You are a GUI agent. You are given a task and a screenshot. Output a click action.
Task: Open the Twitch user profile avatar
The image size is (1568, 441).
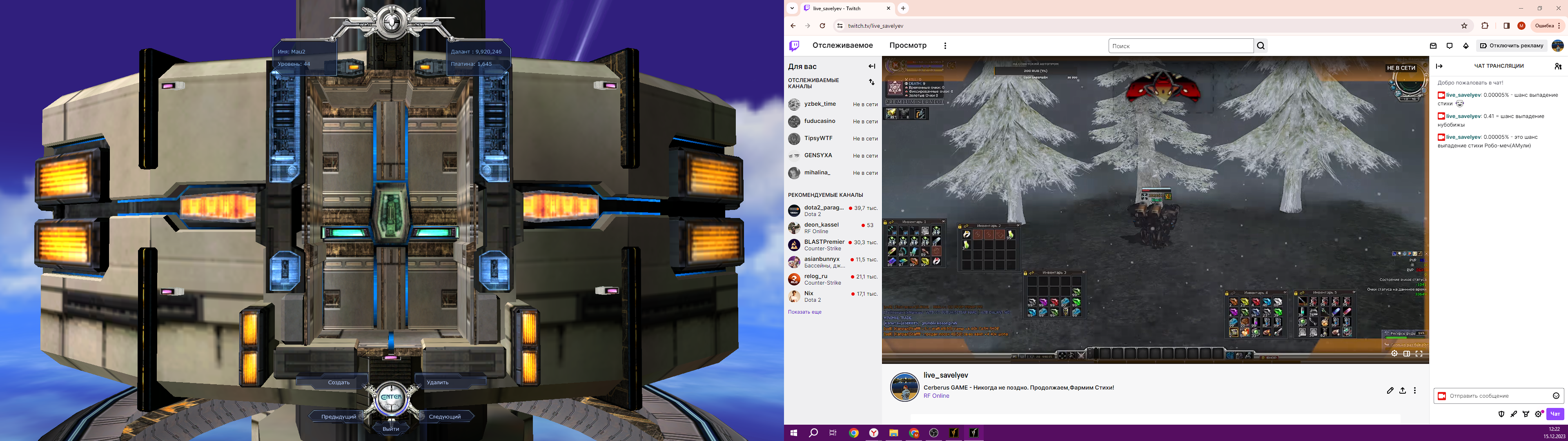pos(1558,46)
